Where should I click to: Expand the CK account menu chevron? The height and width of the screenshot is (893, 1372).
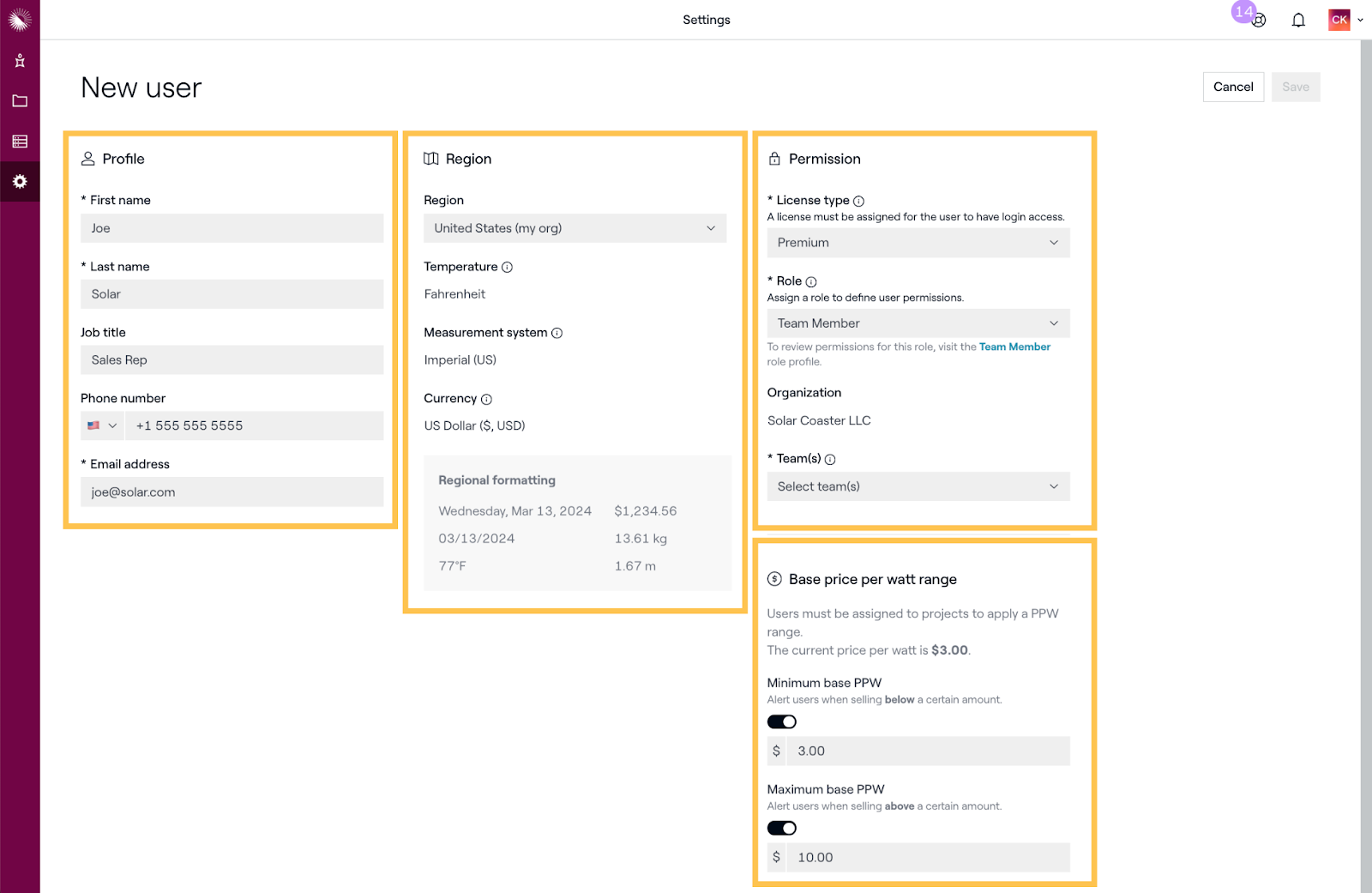pos(1361,19)
